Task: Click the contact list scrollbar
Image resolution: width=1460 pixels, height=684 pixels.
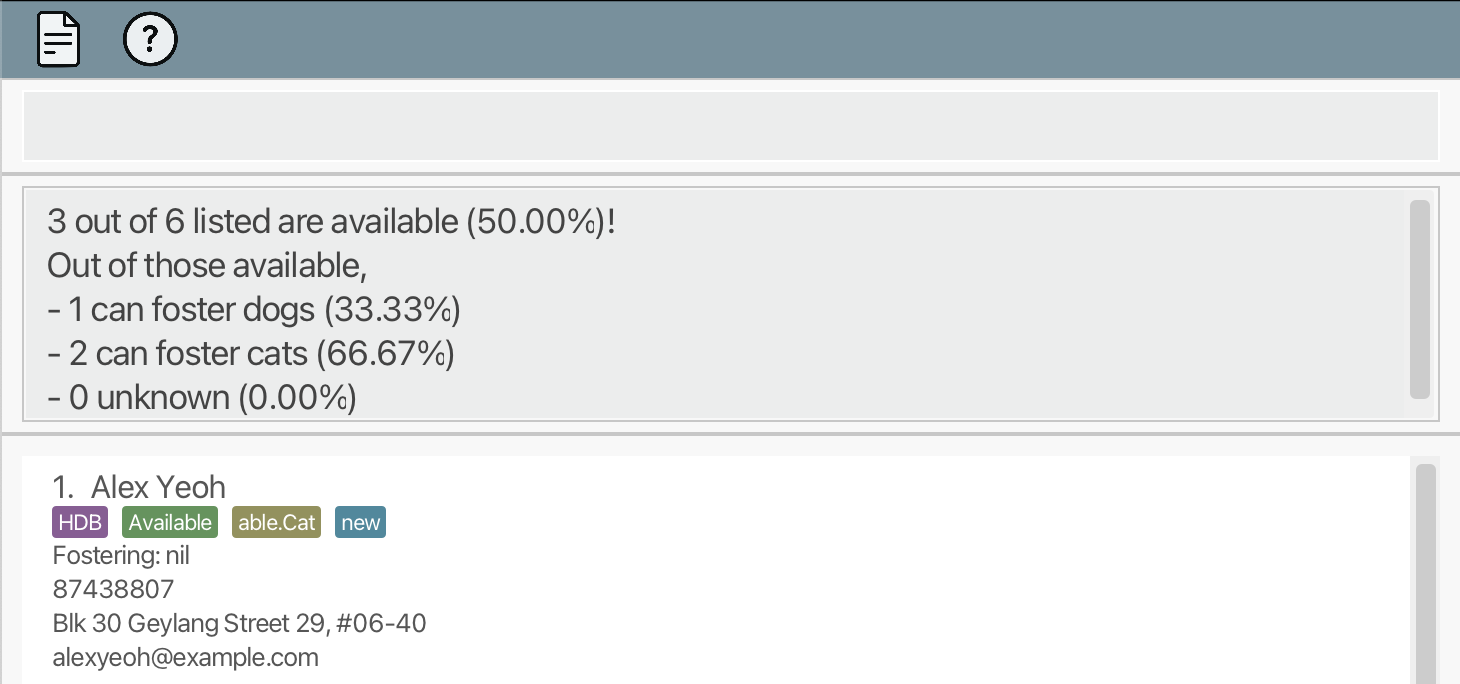Action: 1425,570
